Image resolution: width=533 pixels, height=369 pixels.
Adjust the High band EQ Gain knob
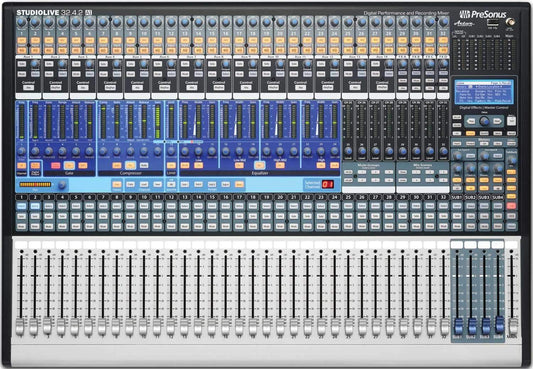pyautogui.click(x=334, y=152)
